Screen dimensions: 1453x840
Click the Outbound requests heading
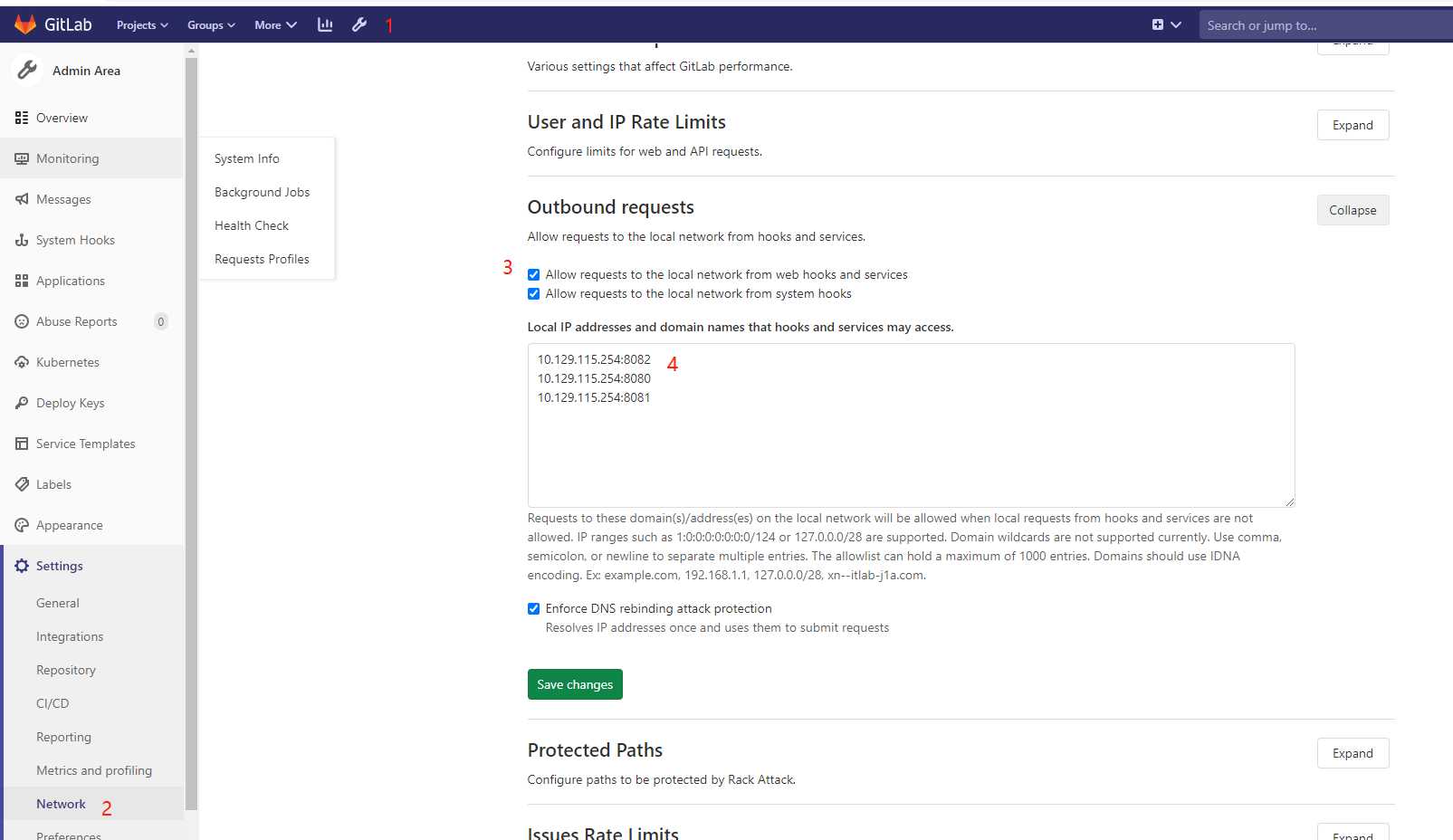(x=611, y=207)
